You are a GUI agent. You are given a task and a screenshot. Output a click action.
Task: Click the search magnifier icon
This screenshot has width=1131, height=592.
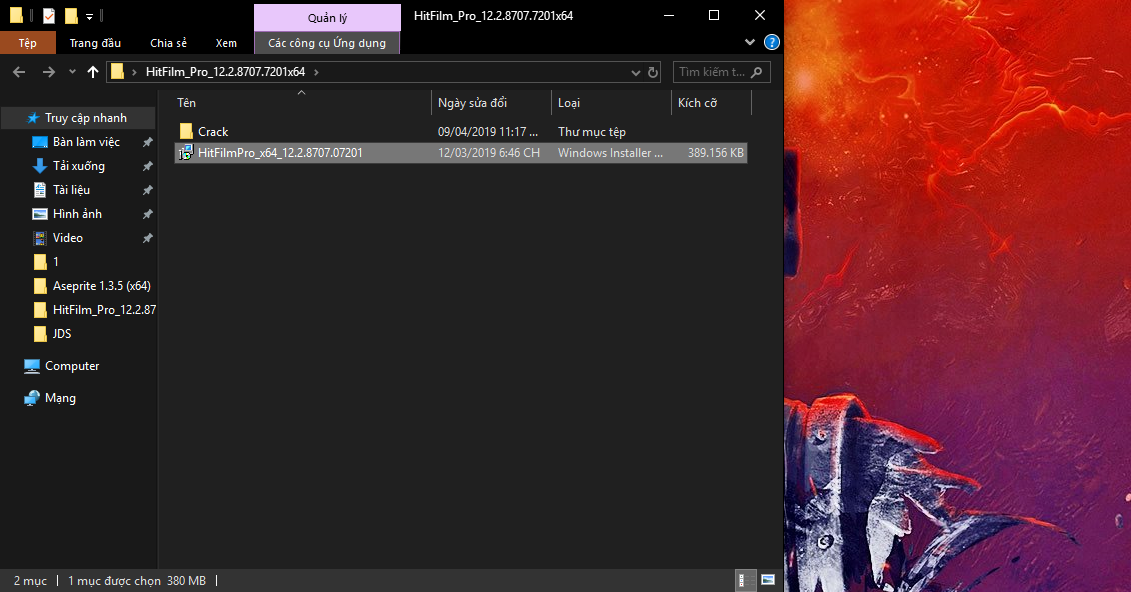(x=756, y=72)
